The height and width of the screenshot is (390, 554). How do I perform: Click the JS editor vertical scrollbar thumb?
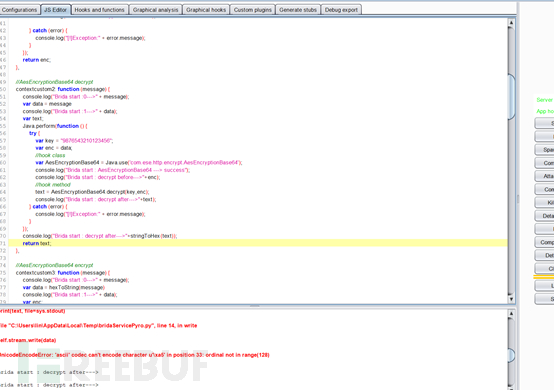[x=511, y=97]
